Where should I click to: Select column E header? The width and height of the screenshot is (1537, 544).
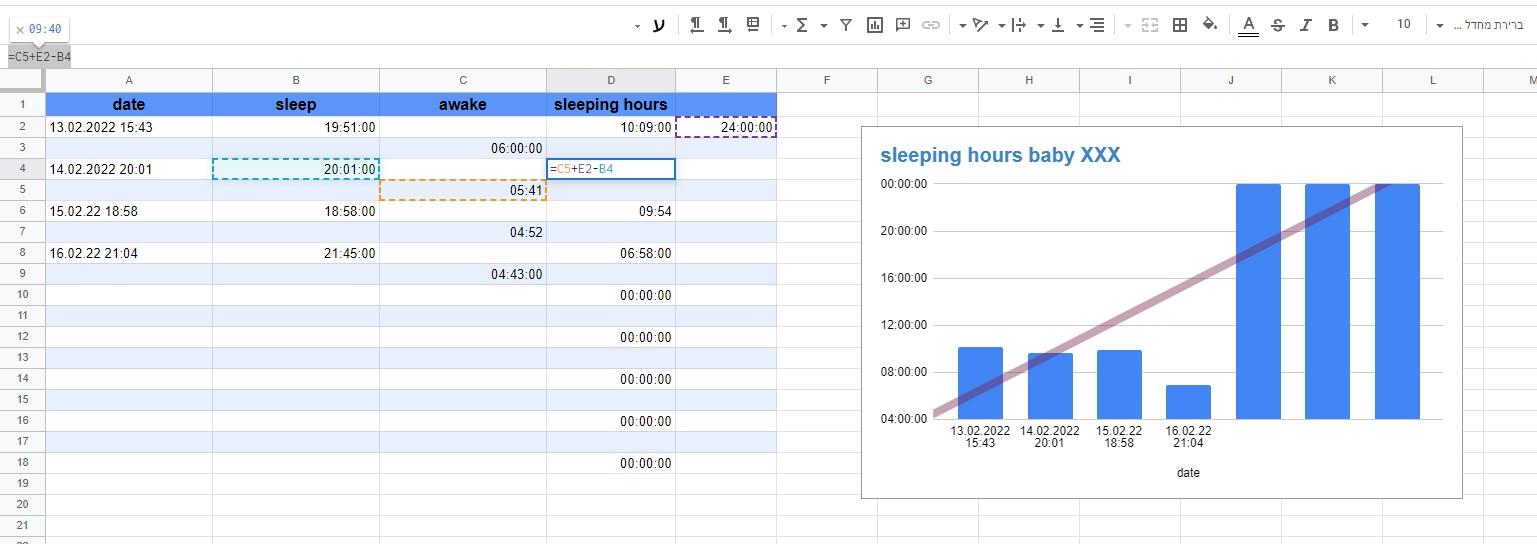[x=726, y=80]
